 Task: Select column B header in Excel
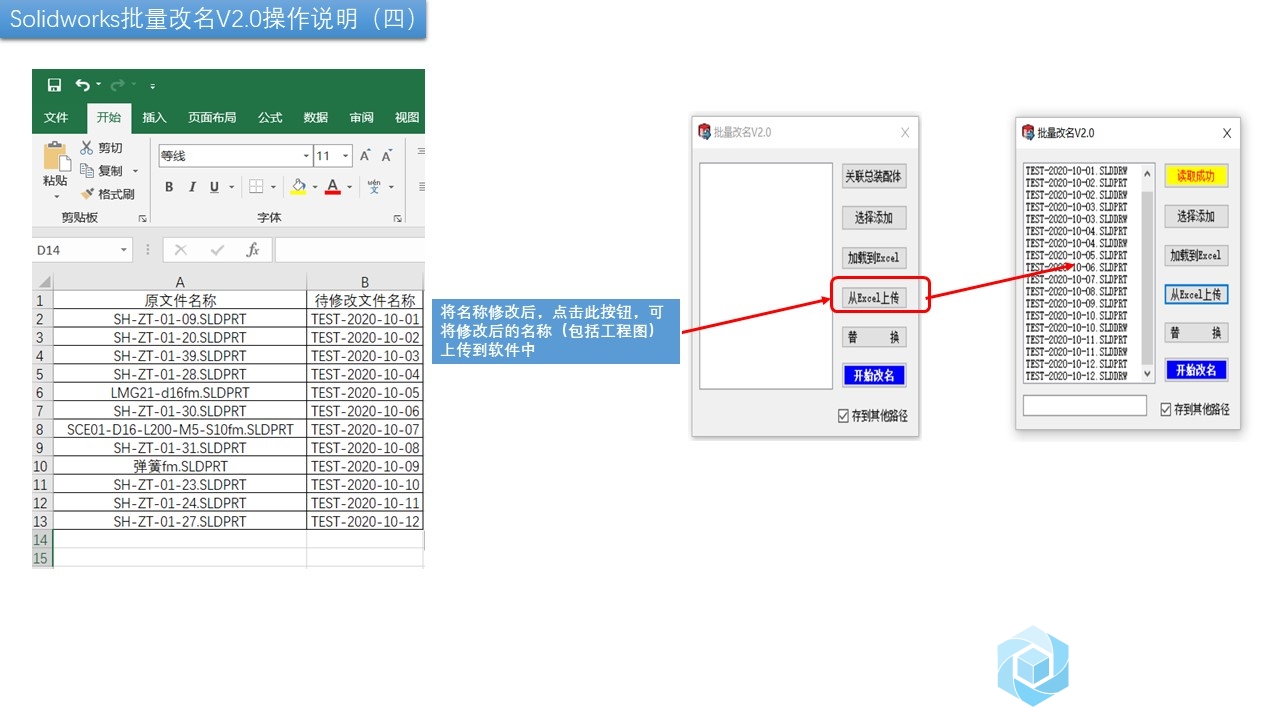click(365, 282)
